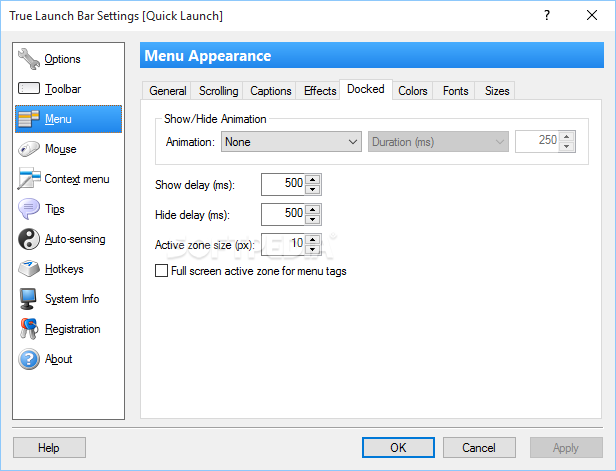This screenshot has height=471, width=616.
Task: Click the disabled Duration (ms) dropdown
Action: [x=438, y=141]
